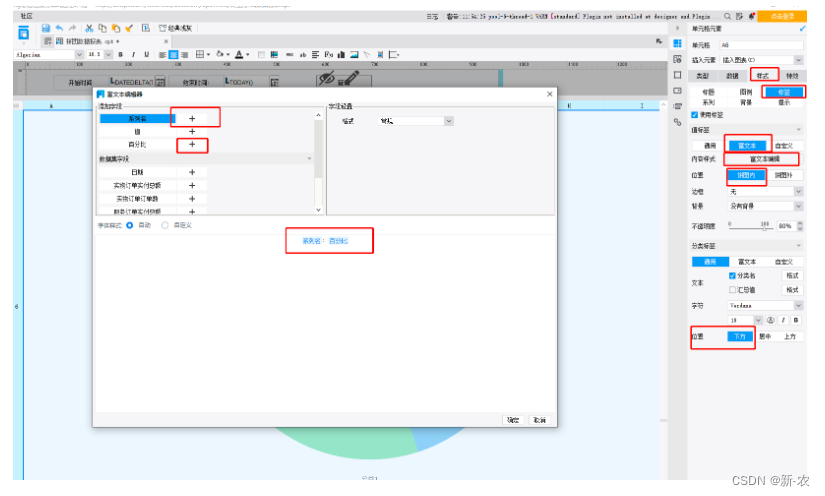Click the 格式 button beside 分类名
Screen dimensions: 825x496
click(x=792, y=276)
